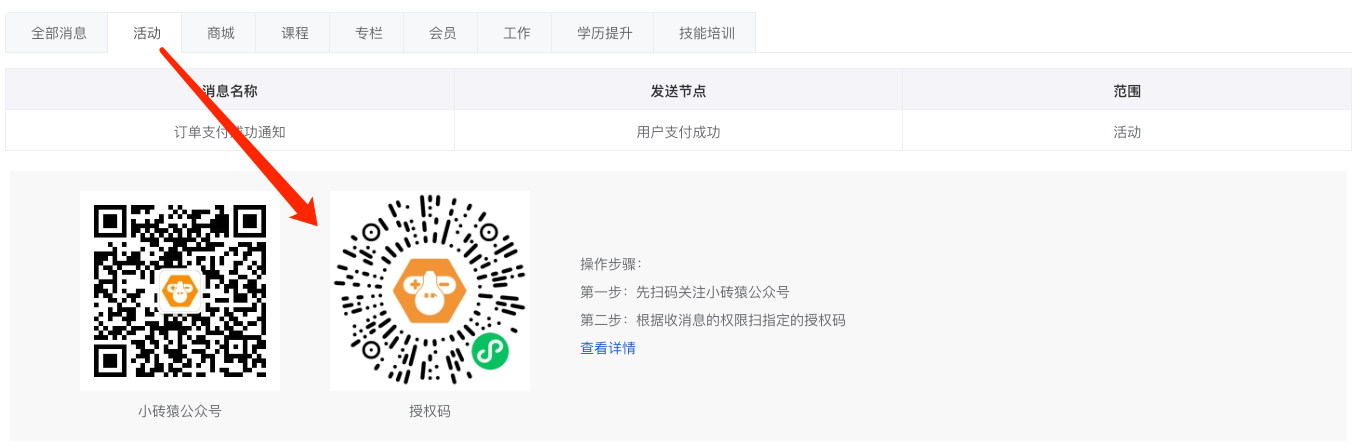Click the 第一步：先扫码关注小砖猿公众号 text
Viewport: 1354px width, 448px height.
tap(685, 292)
